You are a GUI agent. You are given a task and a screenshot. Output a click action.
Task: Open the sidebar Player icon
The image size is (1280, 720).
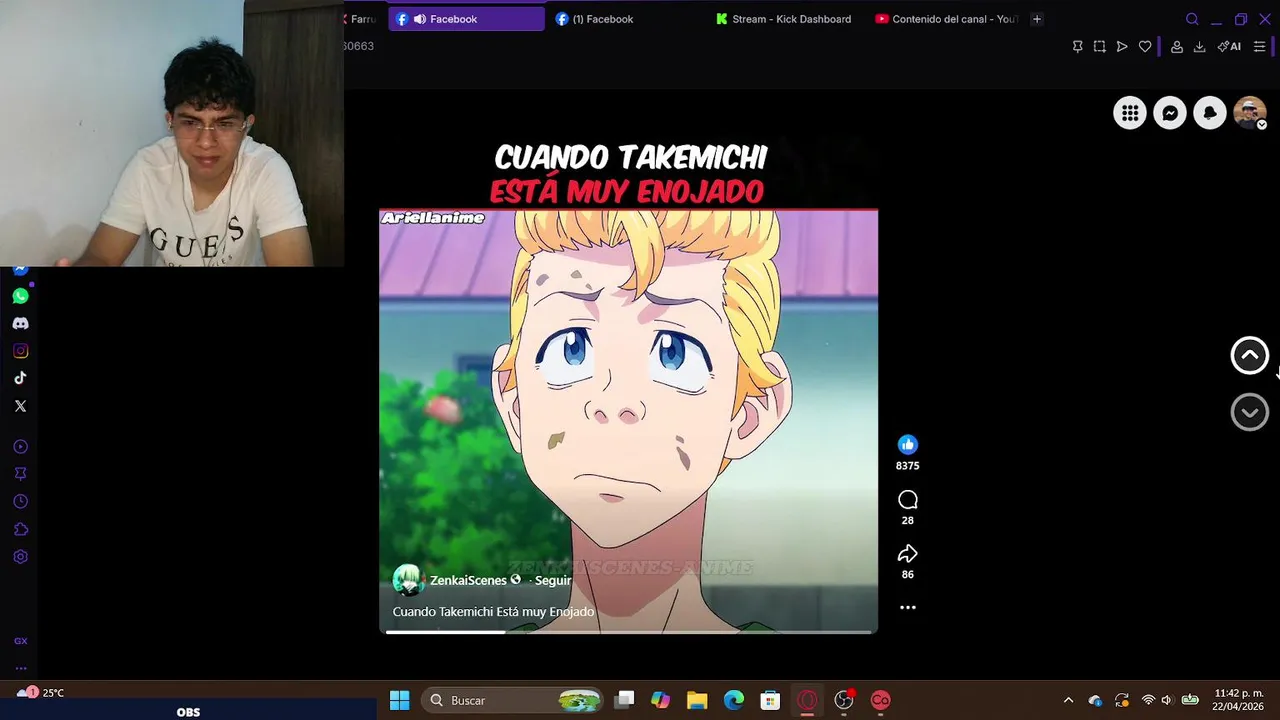20,447
